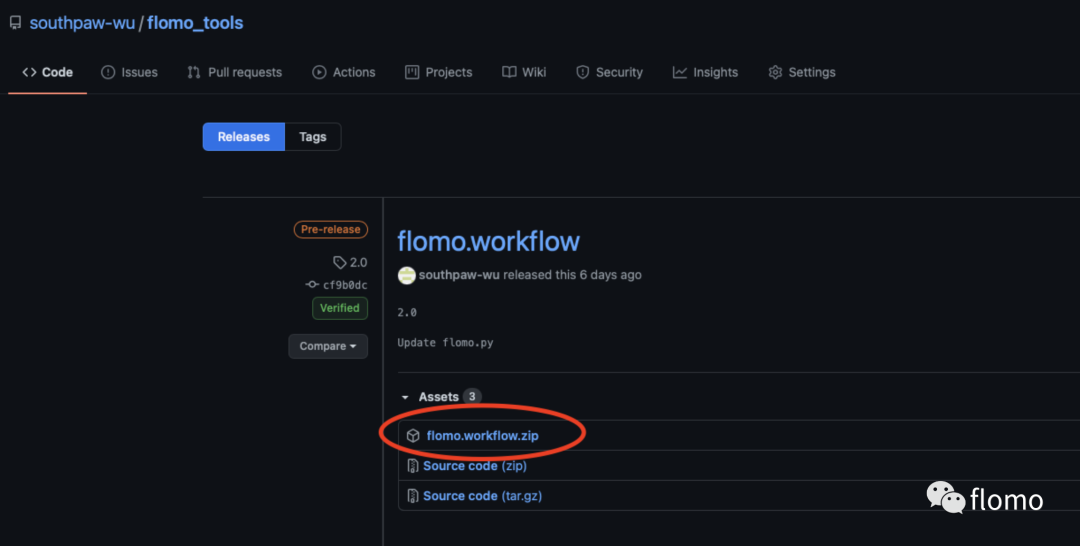
Task: Click the Pre-release badge
Action: pyautogui.click(x=331, y=229)
